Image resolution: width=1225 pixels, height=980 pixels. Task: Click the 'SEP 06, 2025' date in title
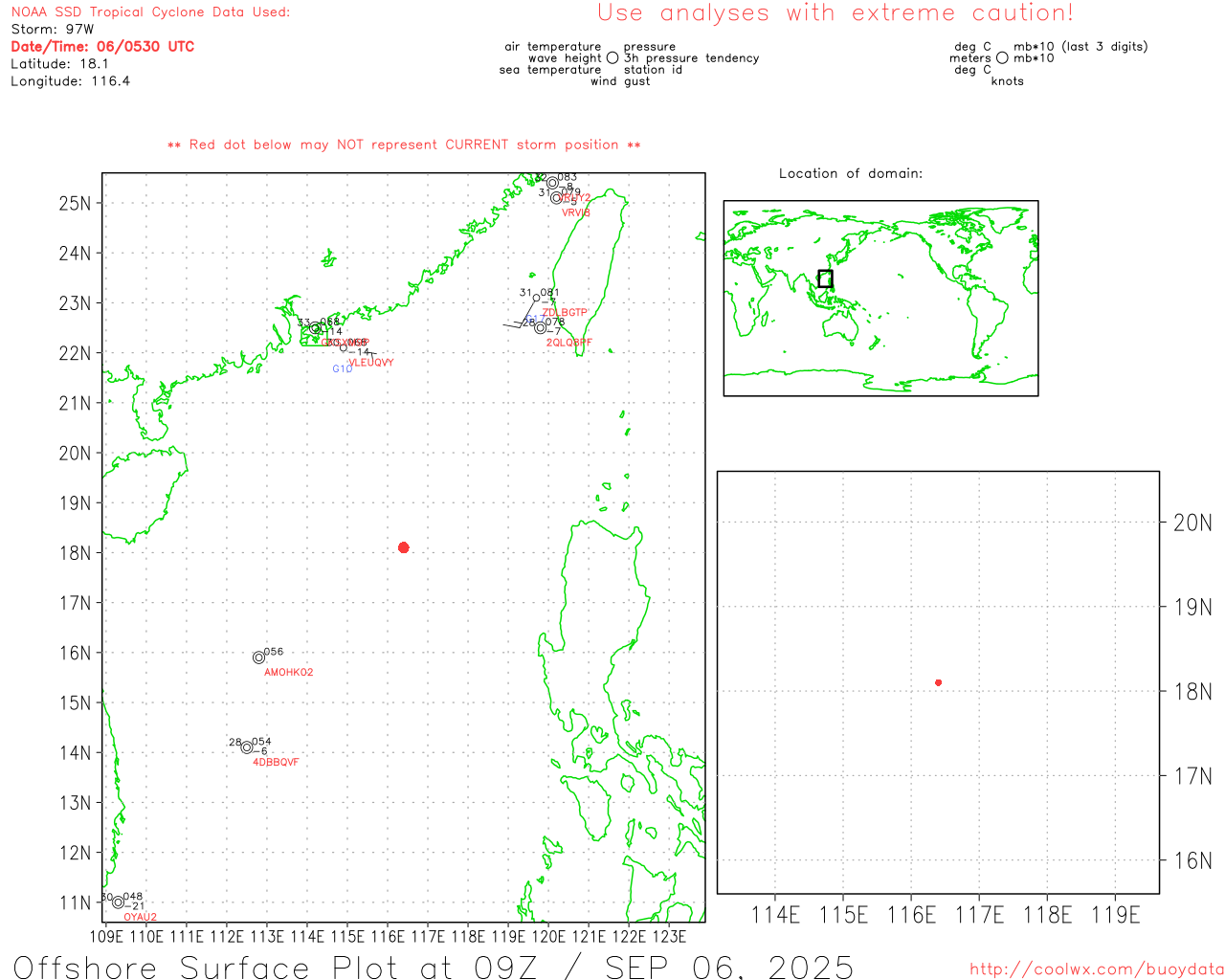coord(729,967)
